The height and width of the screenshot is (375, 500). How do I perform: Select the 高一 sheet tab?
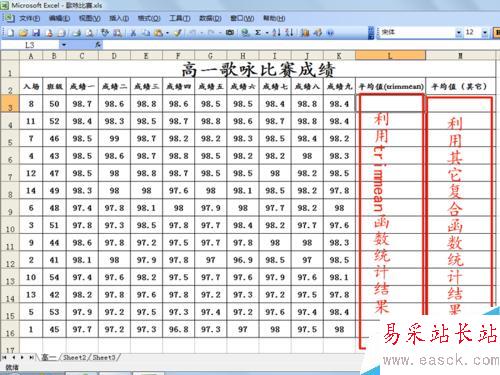49,358
